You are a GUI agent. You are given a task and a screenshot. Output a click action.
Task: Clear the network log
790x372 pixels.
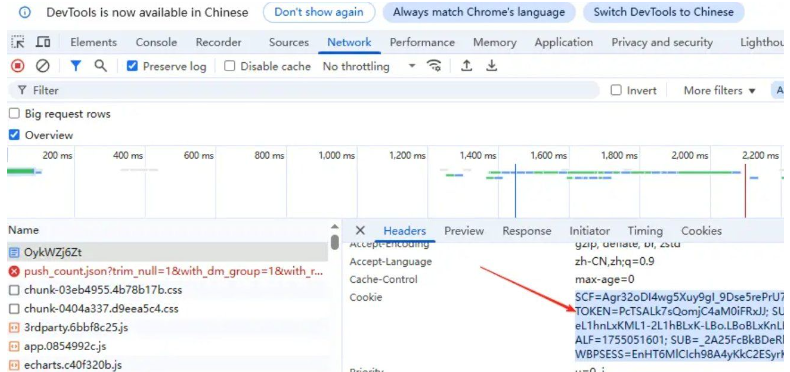(43, 66)
